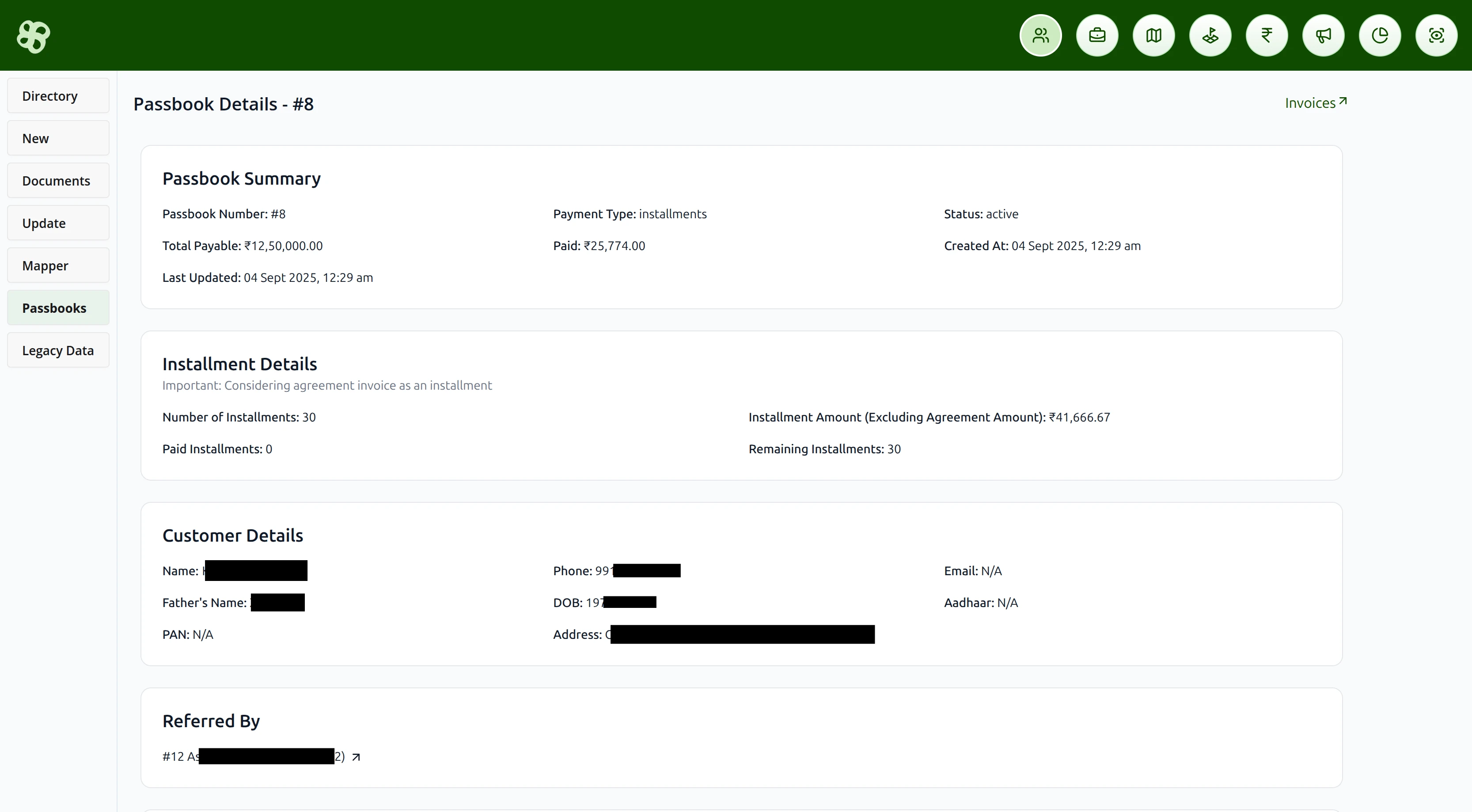
Task: Open the Directory sidebar item
Action: tap(58, 96)
